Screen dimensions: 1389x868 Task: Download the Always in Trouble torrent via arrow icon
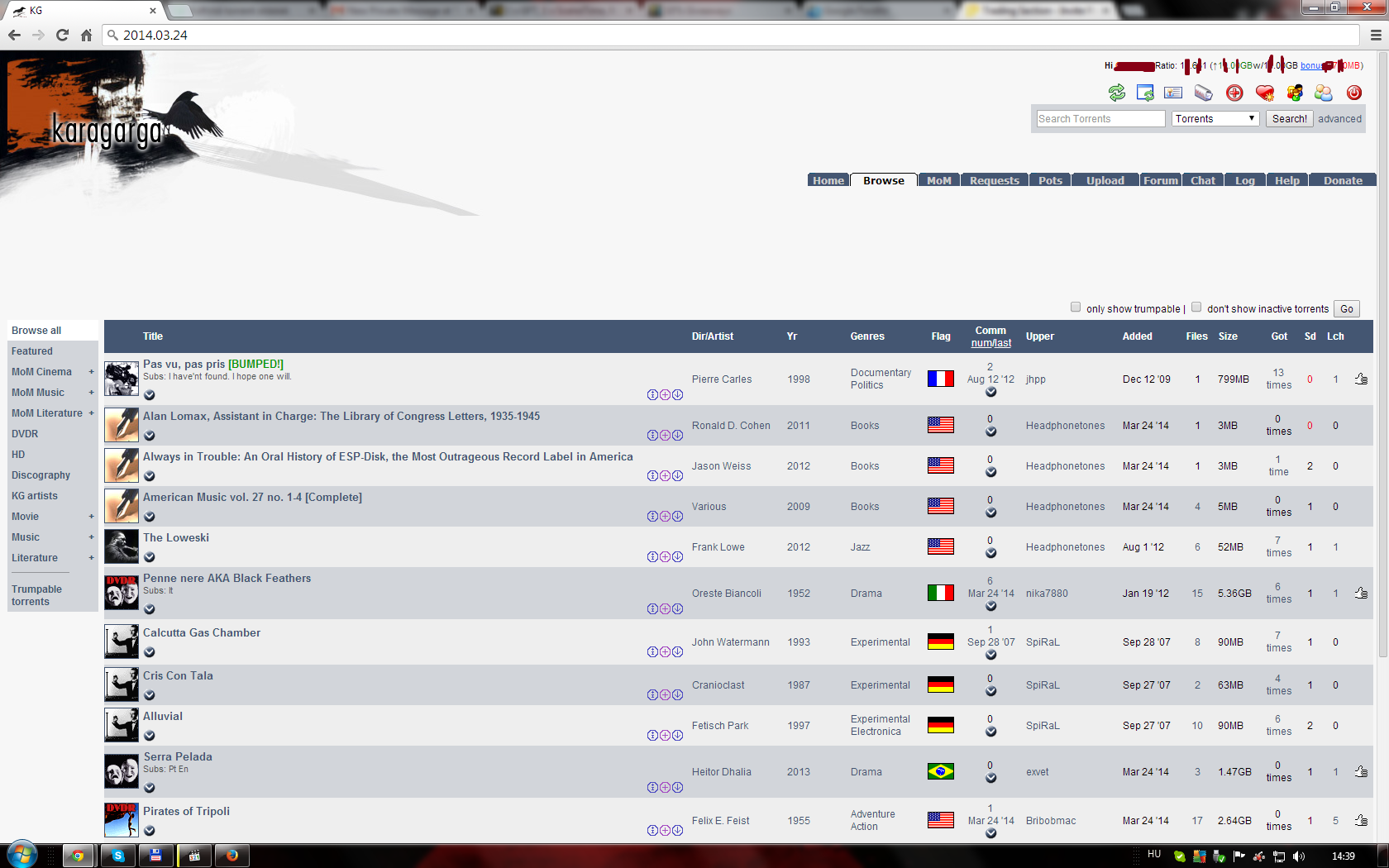(677, 475)
